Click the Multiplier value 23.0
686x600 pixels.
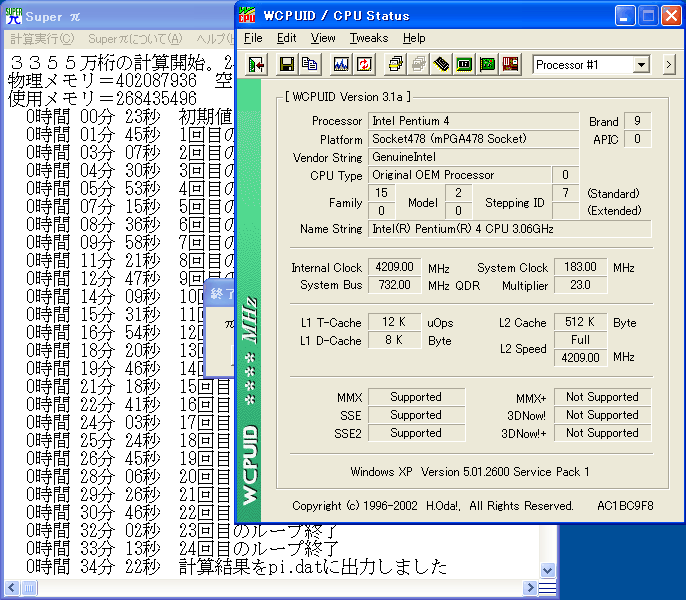tap(580, 285)
